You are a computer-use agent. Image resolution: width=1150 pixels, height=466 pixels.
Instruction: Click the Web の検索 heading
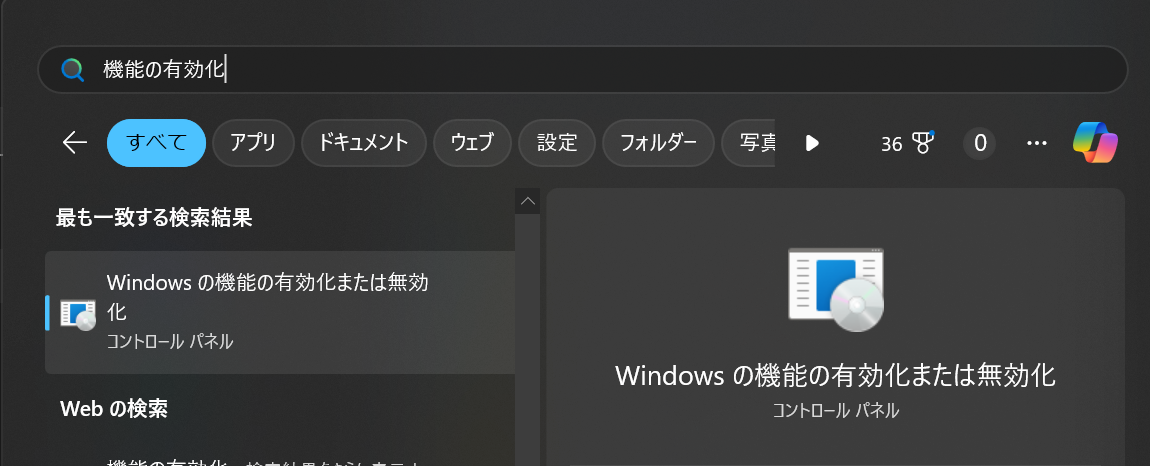pyautogui.click(x=114, y=409)
